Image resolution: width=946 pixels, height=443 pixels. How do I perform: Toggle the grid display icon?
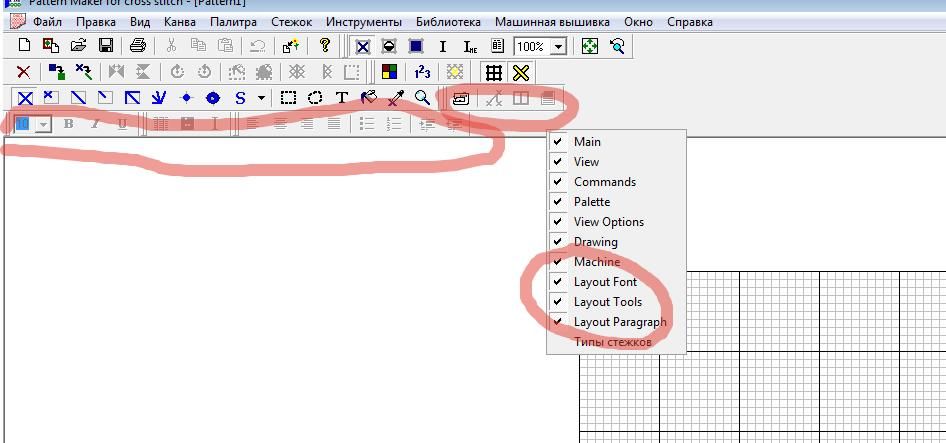[x=493, y=72]
